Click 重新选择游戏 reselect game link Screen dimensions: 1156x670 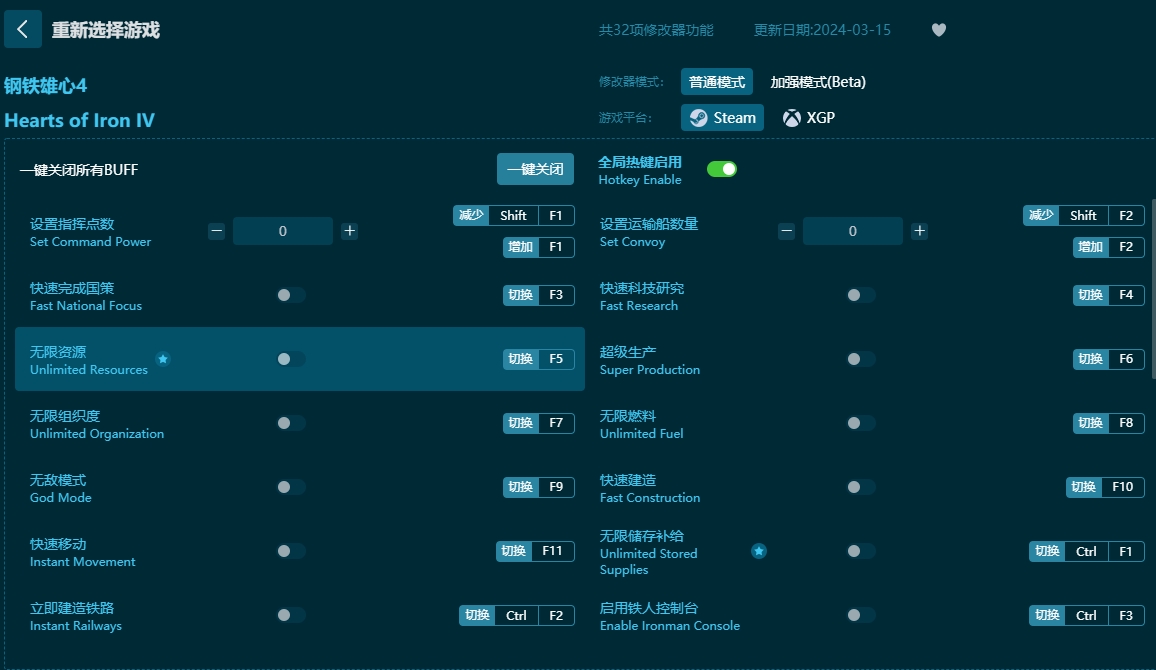tap(105, 30)
